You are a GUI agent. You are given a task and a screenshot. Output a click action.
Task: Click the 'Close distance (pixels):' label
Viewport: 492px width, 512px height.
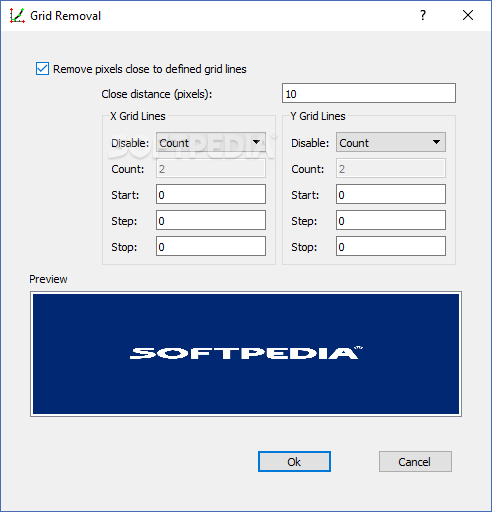tap(157, 94)
